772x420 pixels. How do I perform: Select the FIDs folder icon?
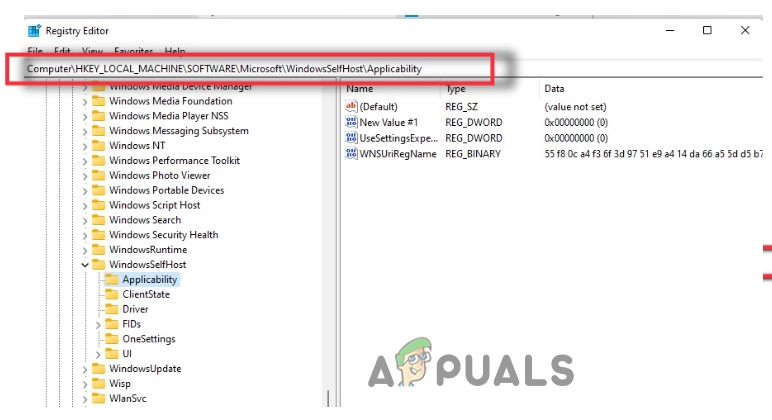tap(112, 323)
